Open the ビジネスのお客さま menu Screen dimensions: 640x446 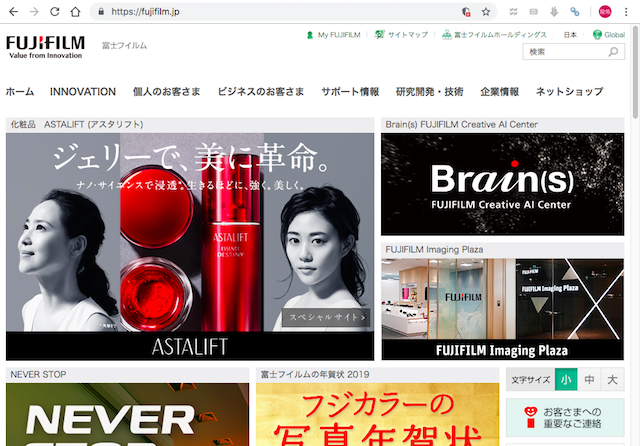(260, 92)
